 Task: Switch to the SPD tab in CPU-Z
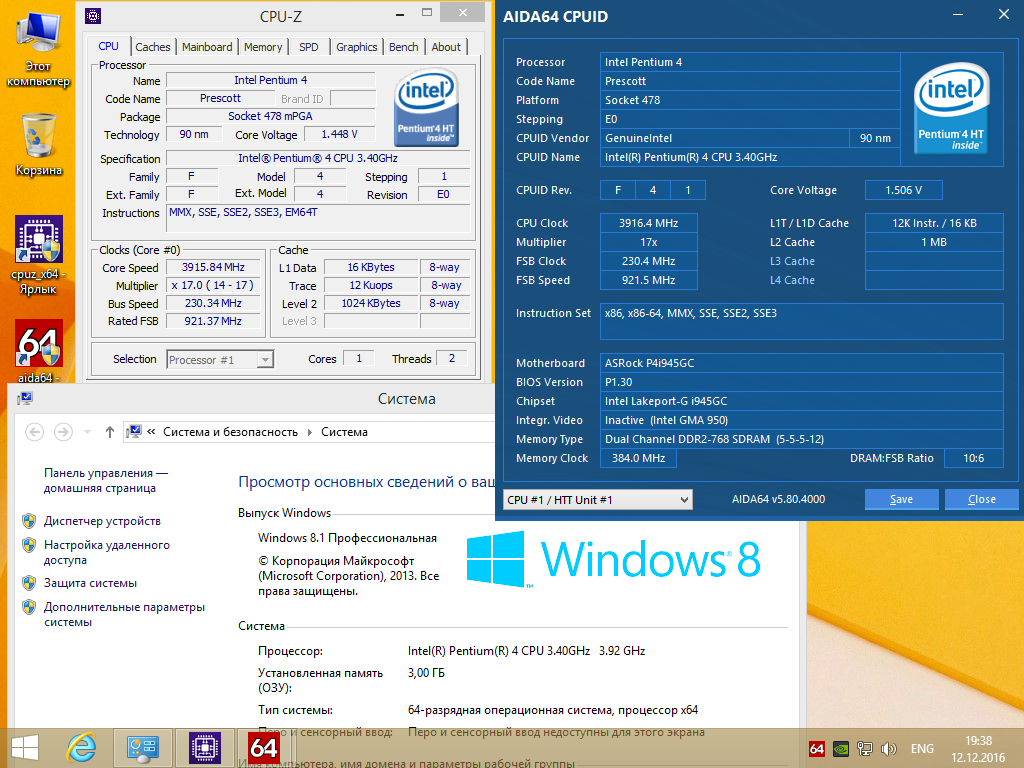point(308,47)
